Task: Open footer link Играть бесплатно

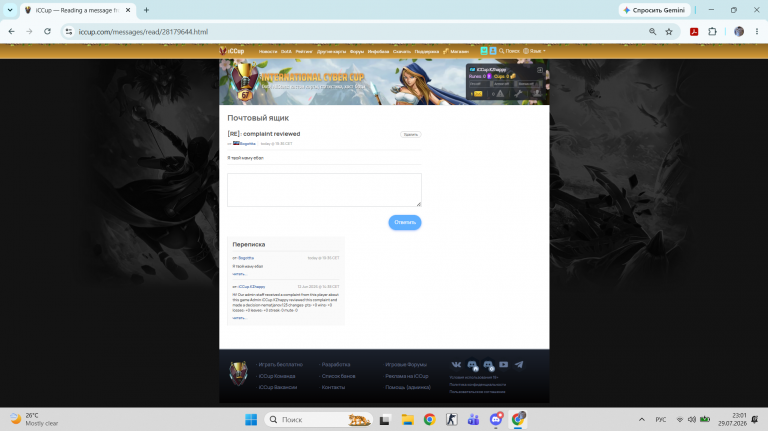Action: (x=281, y=364)
